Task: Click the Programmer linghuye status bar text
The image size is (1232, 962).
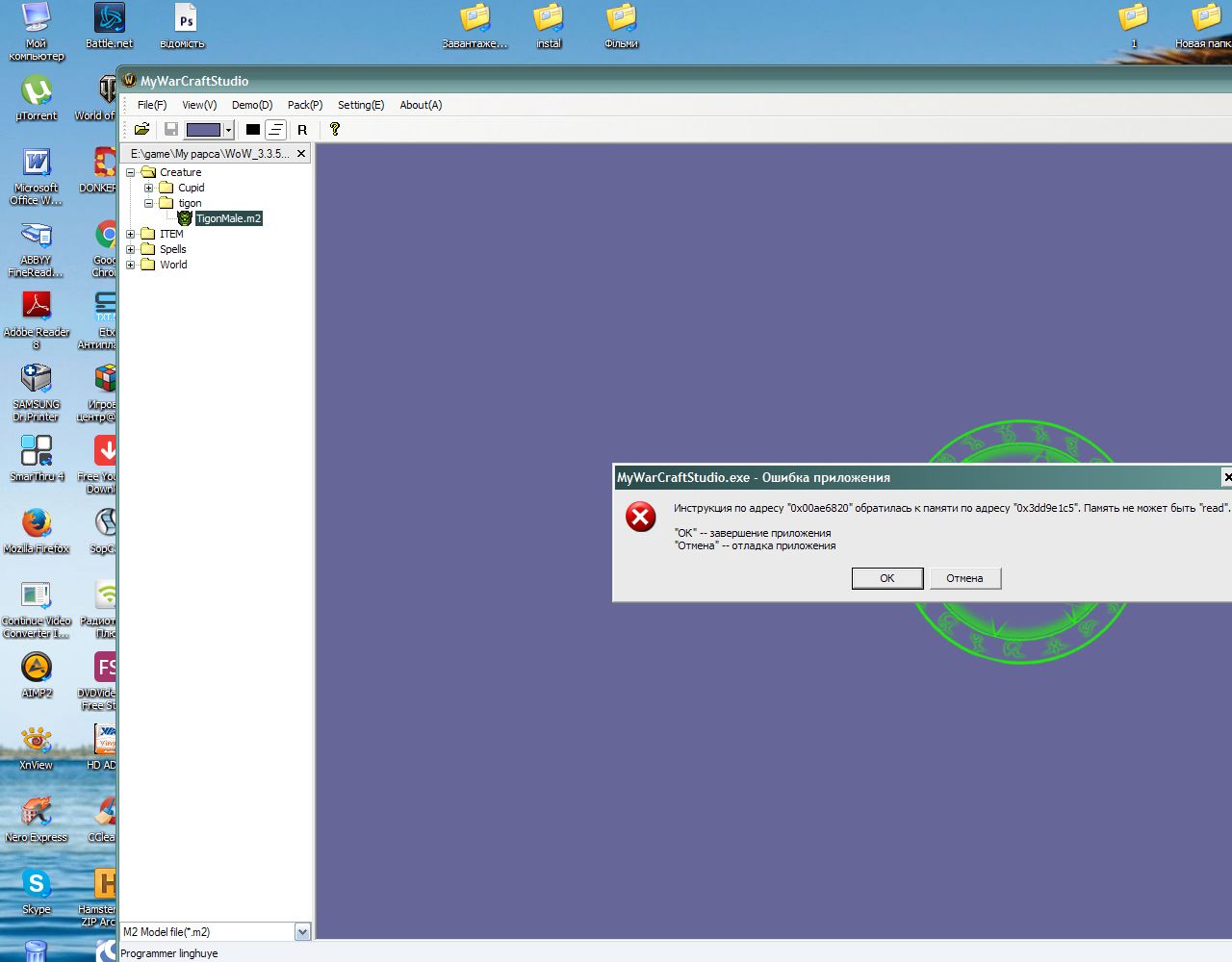Action: [x=169, y=953]
